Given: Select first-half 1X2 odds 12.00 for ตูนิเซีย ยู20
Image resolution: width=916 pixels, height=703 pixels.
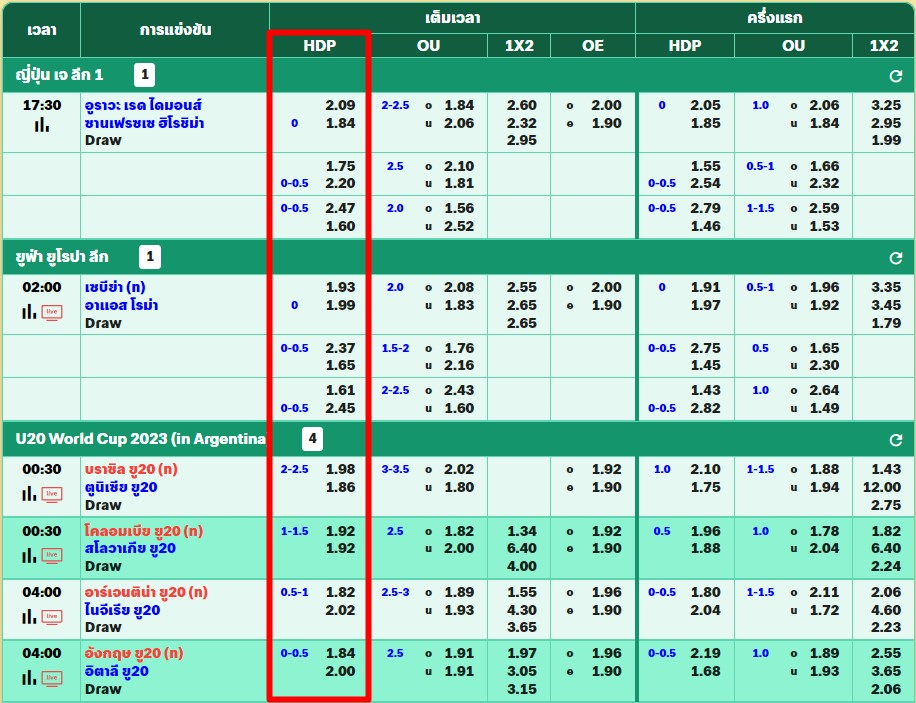Looking at the screenshot, I should pyautogui.click(x=884, y=487).
